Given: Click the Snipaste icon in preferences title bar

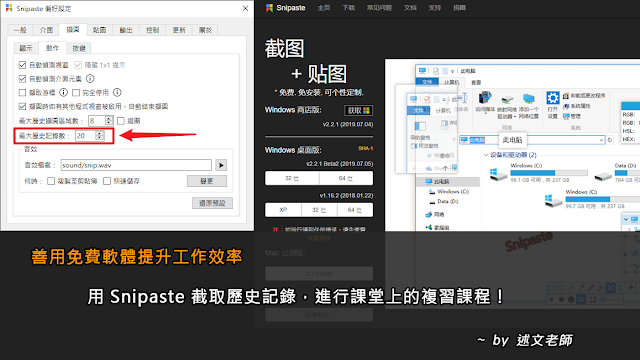Looking at the screenshot, I should [9, 8].
